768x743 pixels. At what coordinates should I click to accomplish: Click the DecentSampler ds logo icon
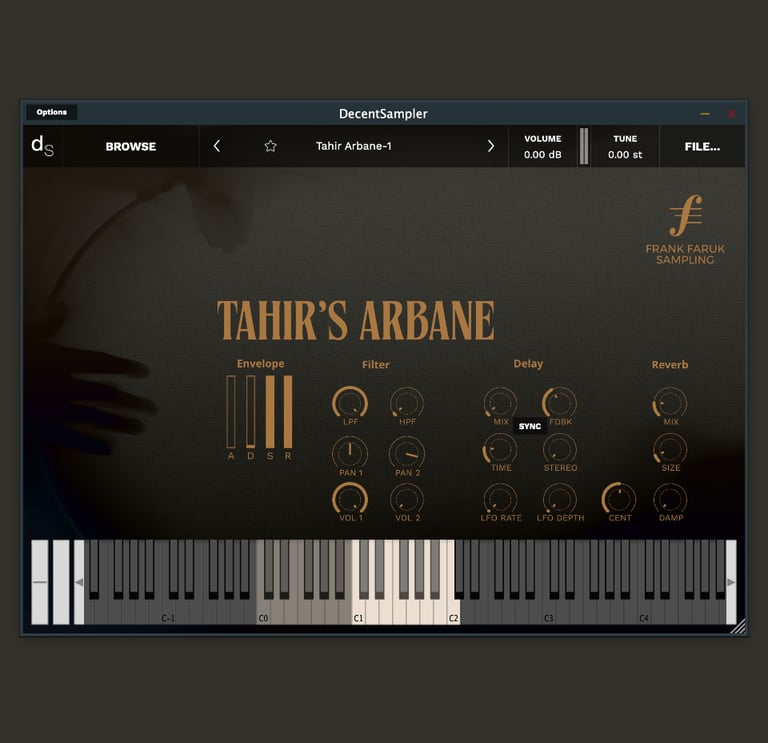(43, 146)
